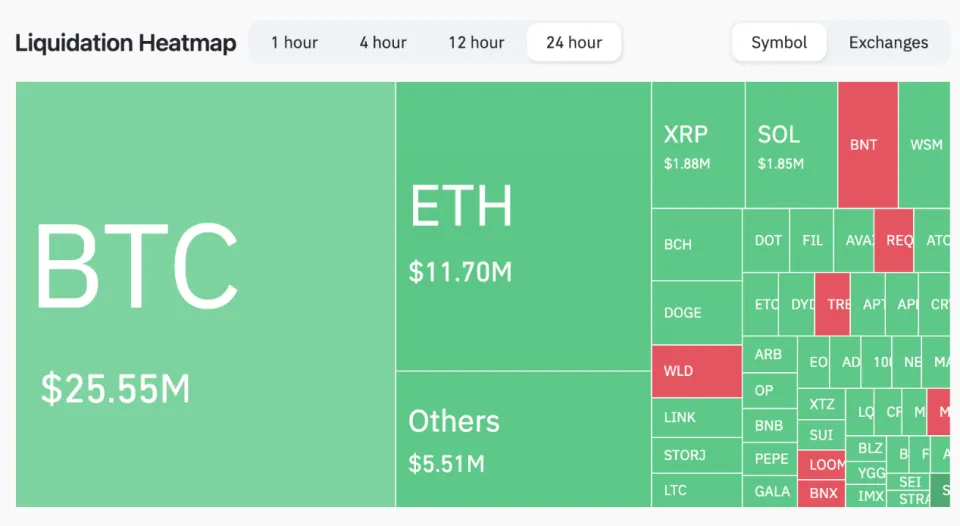Toggle heatmap view to Symbol
This screenshot has width=960, height=526.
point(779,42)
